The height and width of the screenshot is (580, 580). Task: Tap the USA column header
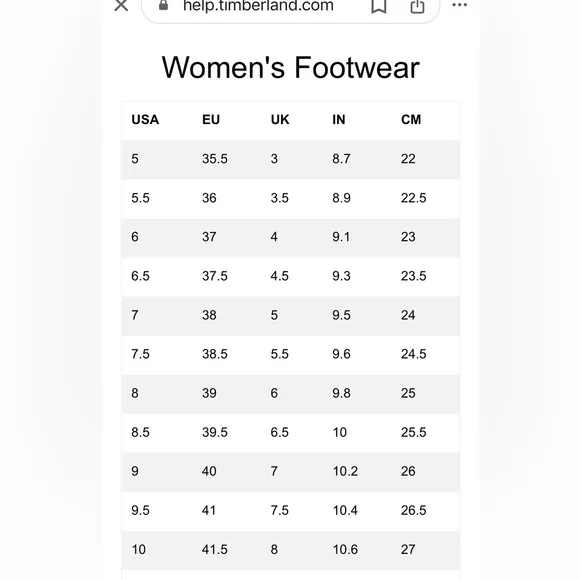click(x=145, y=119)
